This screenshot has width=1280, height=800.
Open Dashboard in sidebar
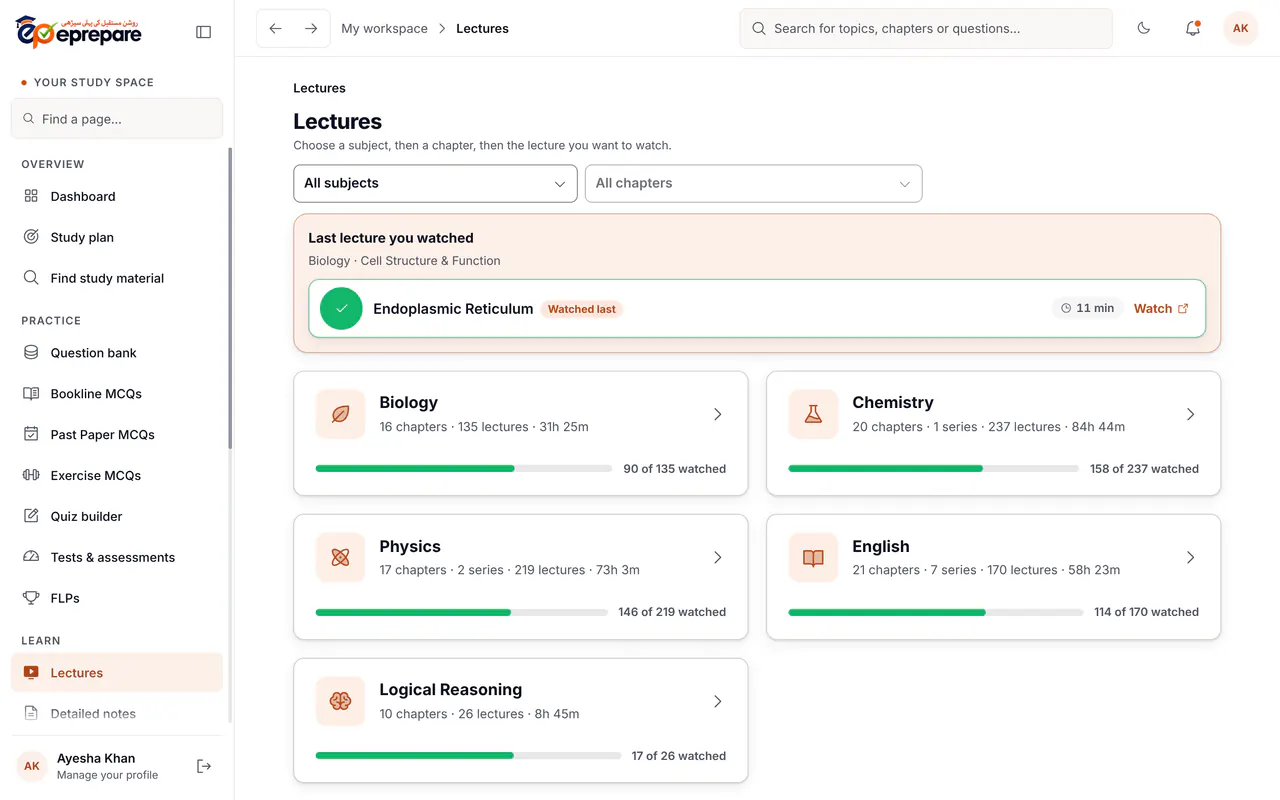coord(117,196)
